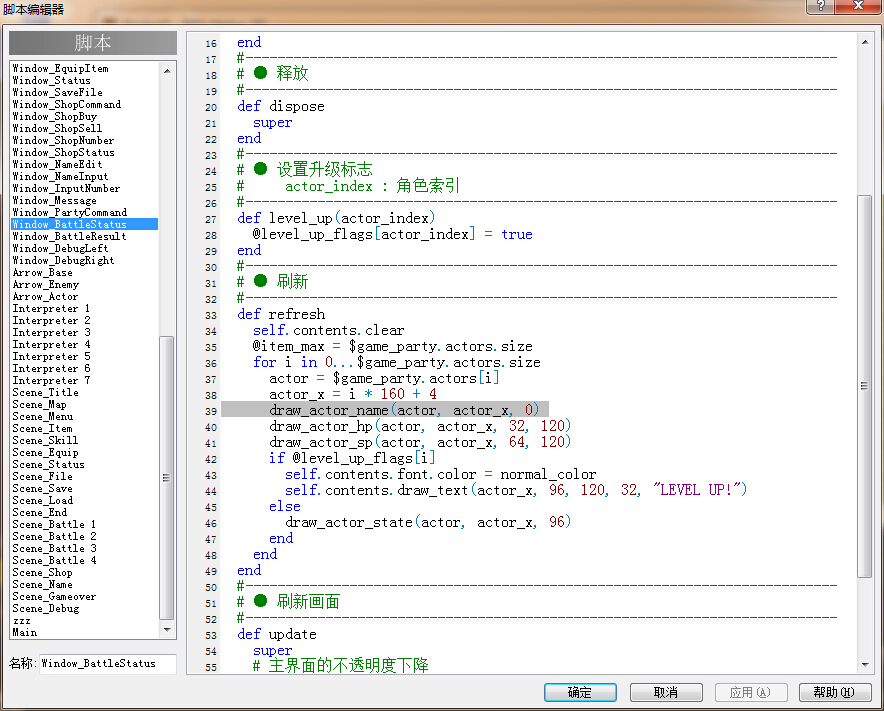Open Scene_Menu script

43,416
